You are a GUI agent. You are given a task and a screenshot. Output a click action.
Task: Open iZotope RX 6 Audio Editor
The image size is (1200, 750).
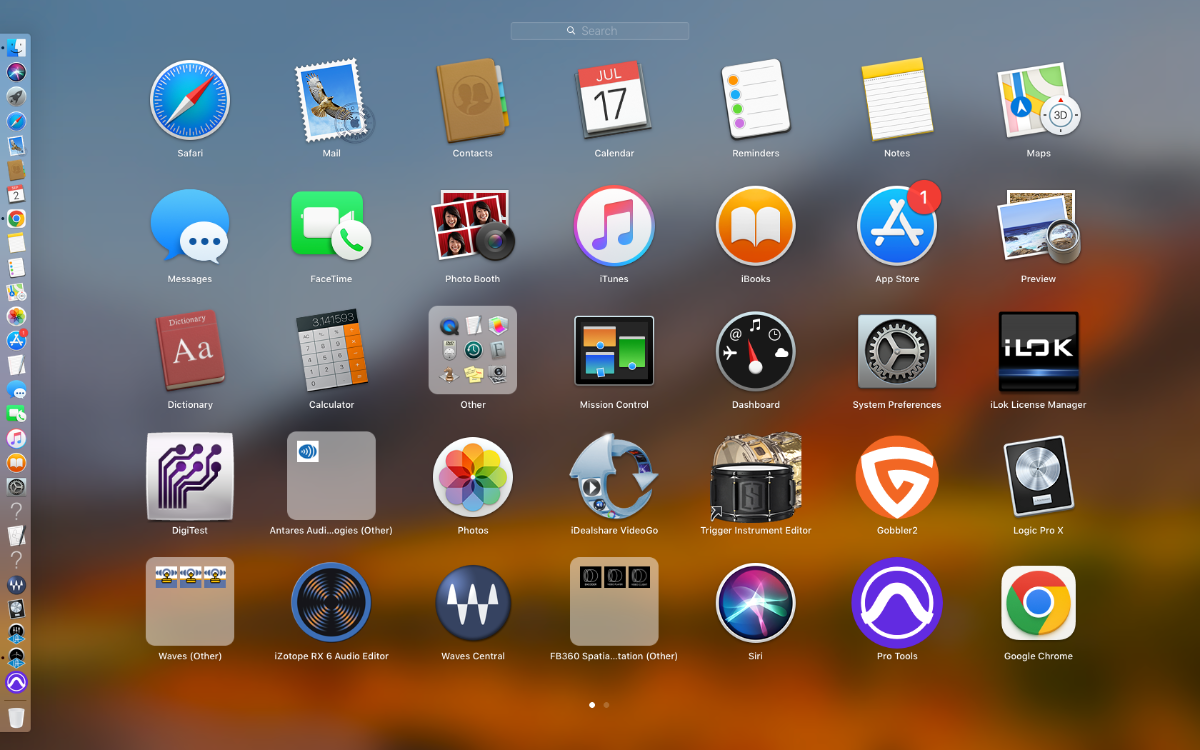click(331, 603)
